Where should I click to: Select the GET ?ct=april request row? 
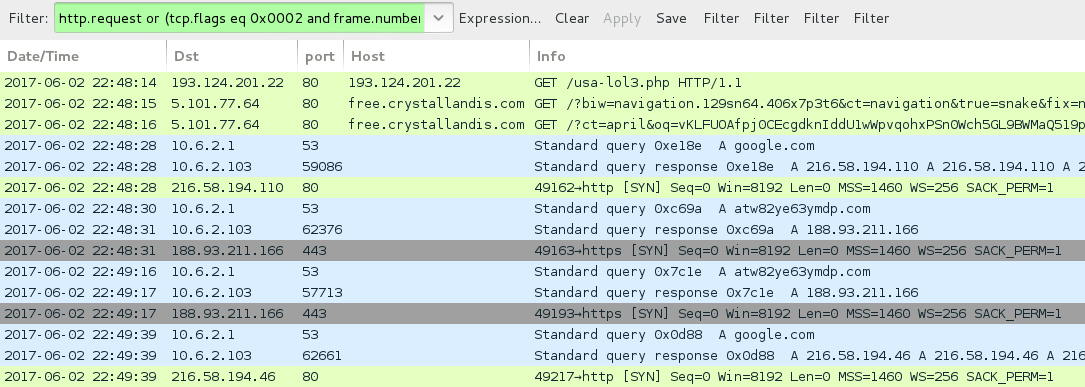542,125
